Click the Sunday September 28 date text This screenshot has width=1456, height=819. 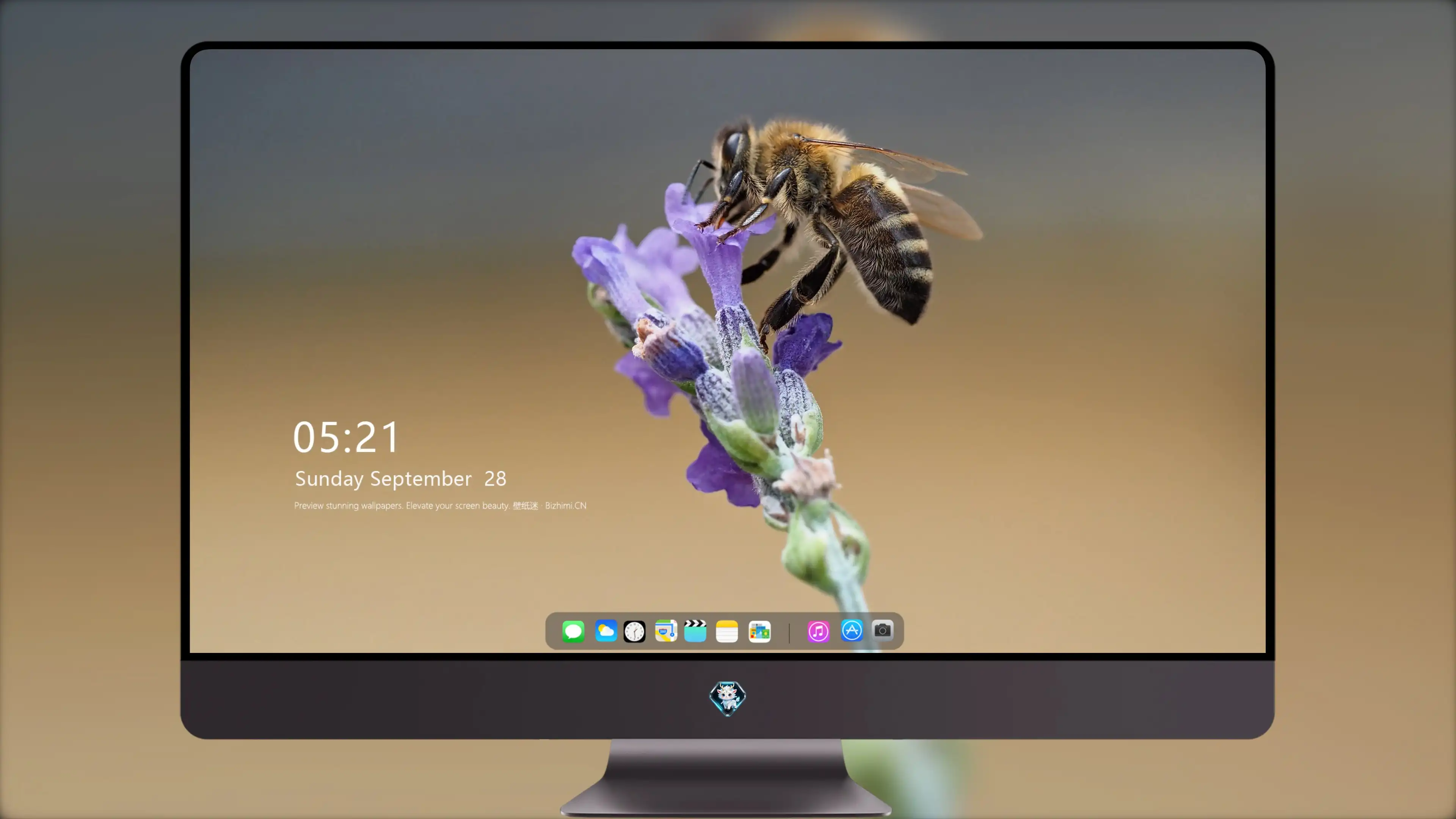(401, 479)
